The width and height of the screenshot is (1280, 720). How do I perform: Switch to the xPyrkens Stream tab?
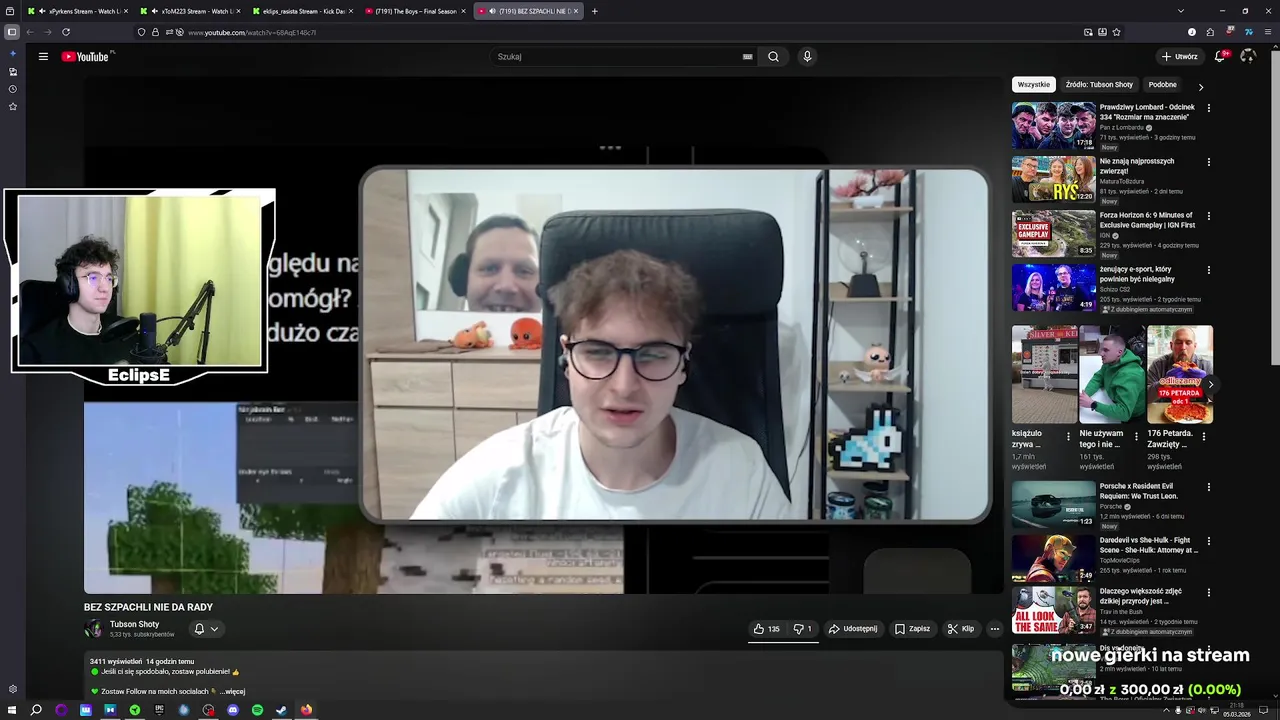pyautogui.click(x=78, y=11)
